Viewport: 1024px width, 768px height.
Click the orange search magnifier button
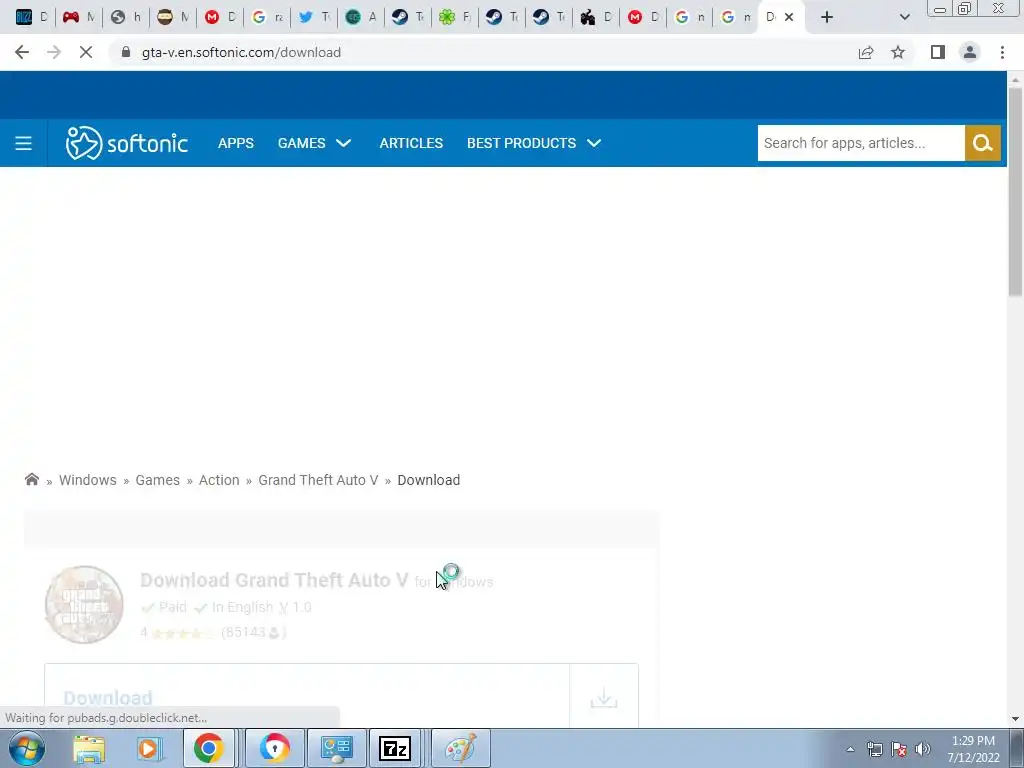pos(982,143)
